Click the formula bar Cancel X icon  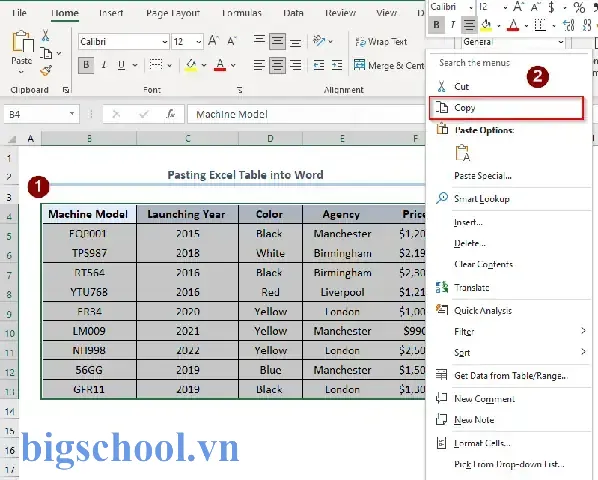[116, 114]
